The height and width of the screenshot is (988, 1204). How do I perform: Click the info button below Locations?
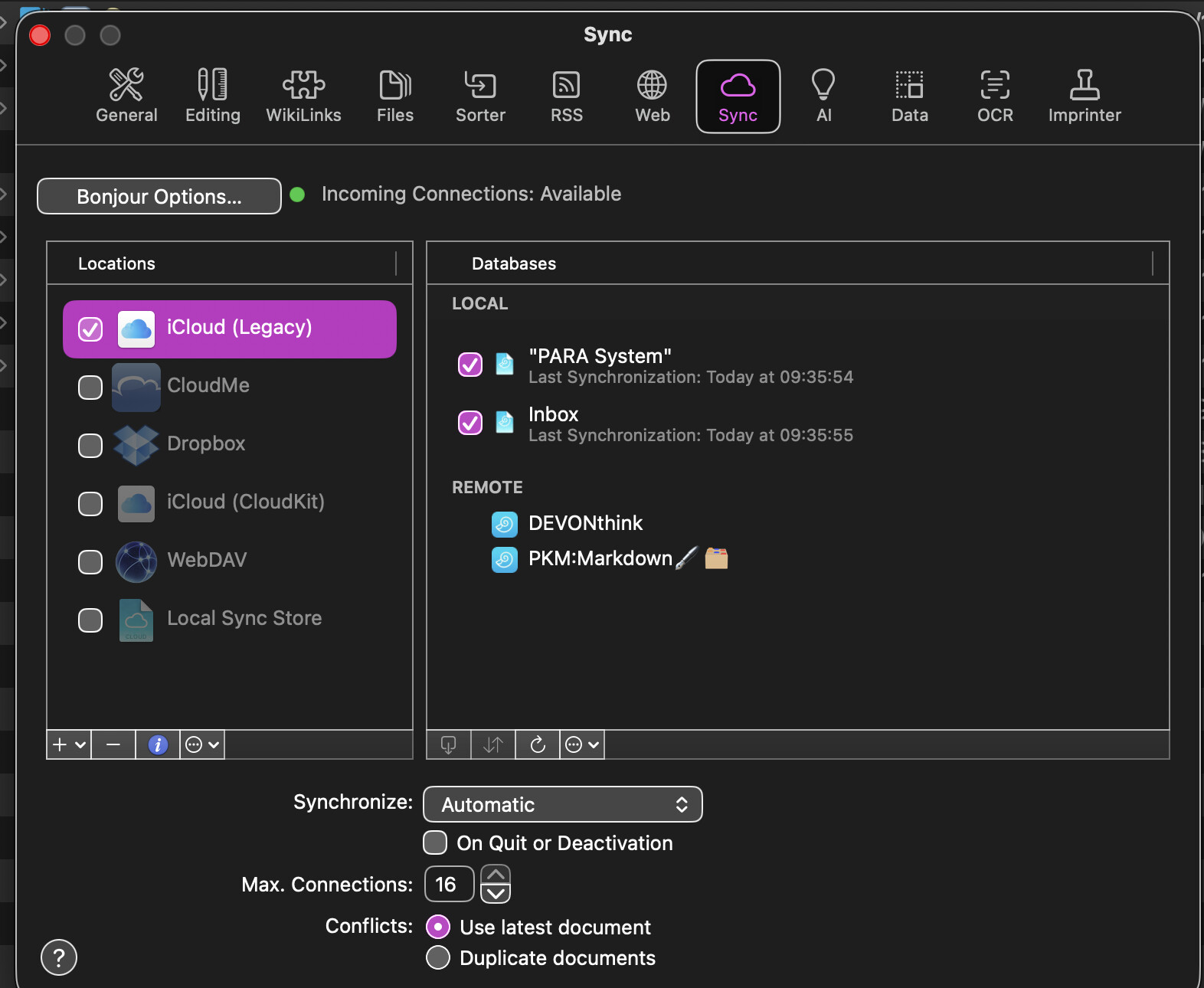(158, 744)
